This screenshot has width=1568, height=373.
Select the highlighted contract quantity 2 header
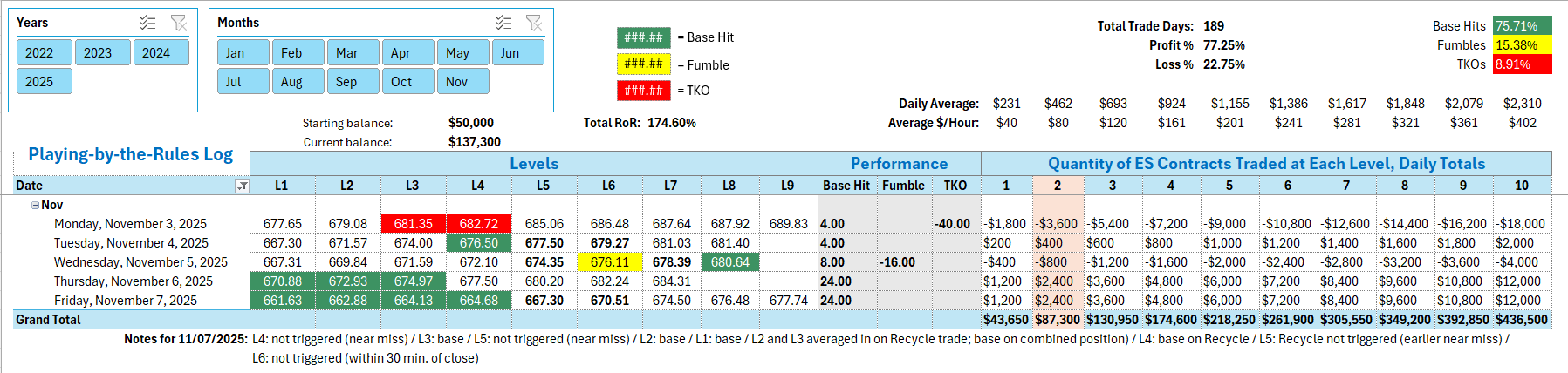(x=1058, y=186)
